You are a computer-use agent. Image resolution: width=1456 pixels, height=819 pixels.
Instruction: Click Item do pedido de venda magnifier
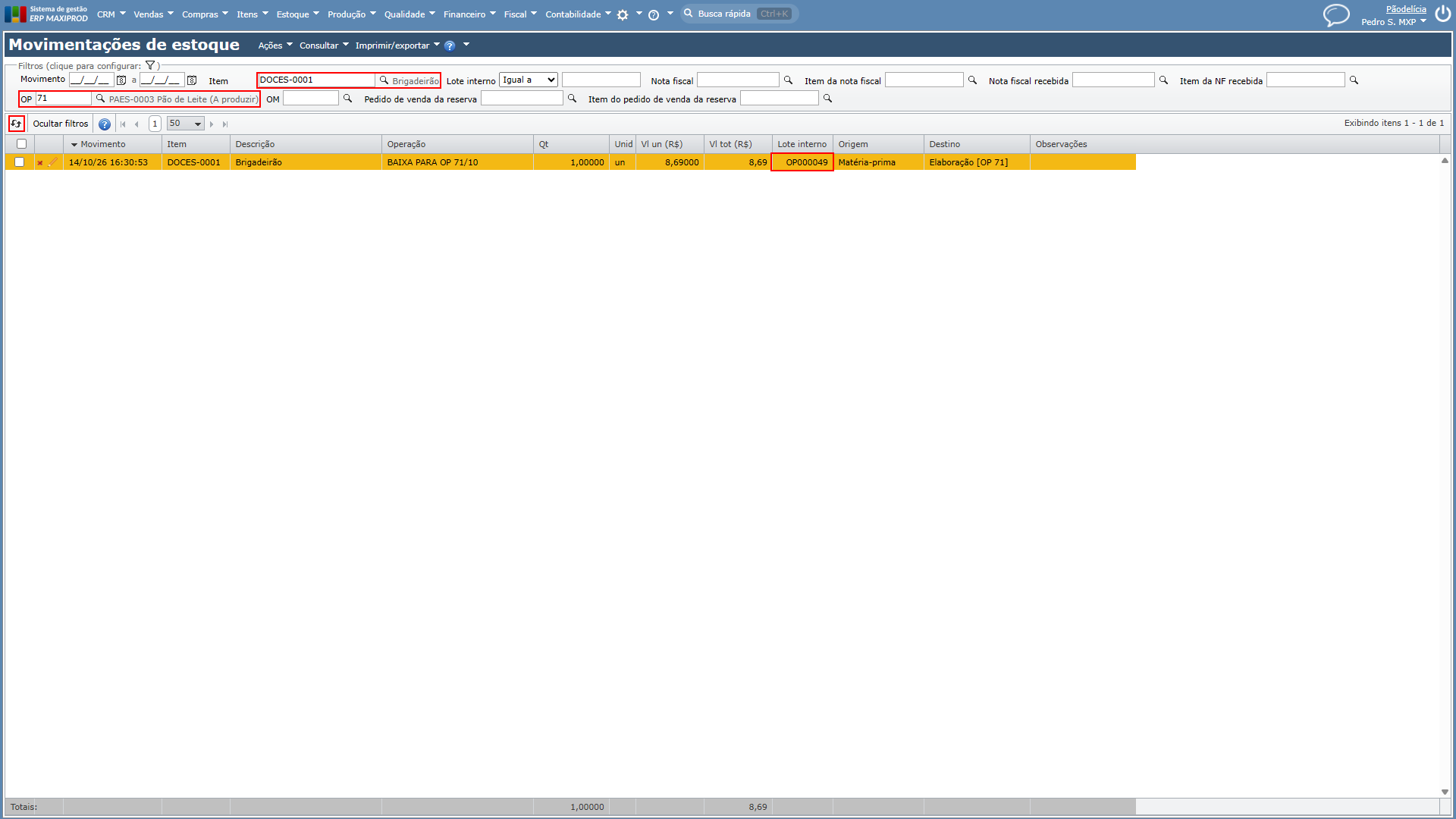(827, 99)
